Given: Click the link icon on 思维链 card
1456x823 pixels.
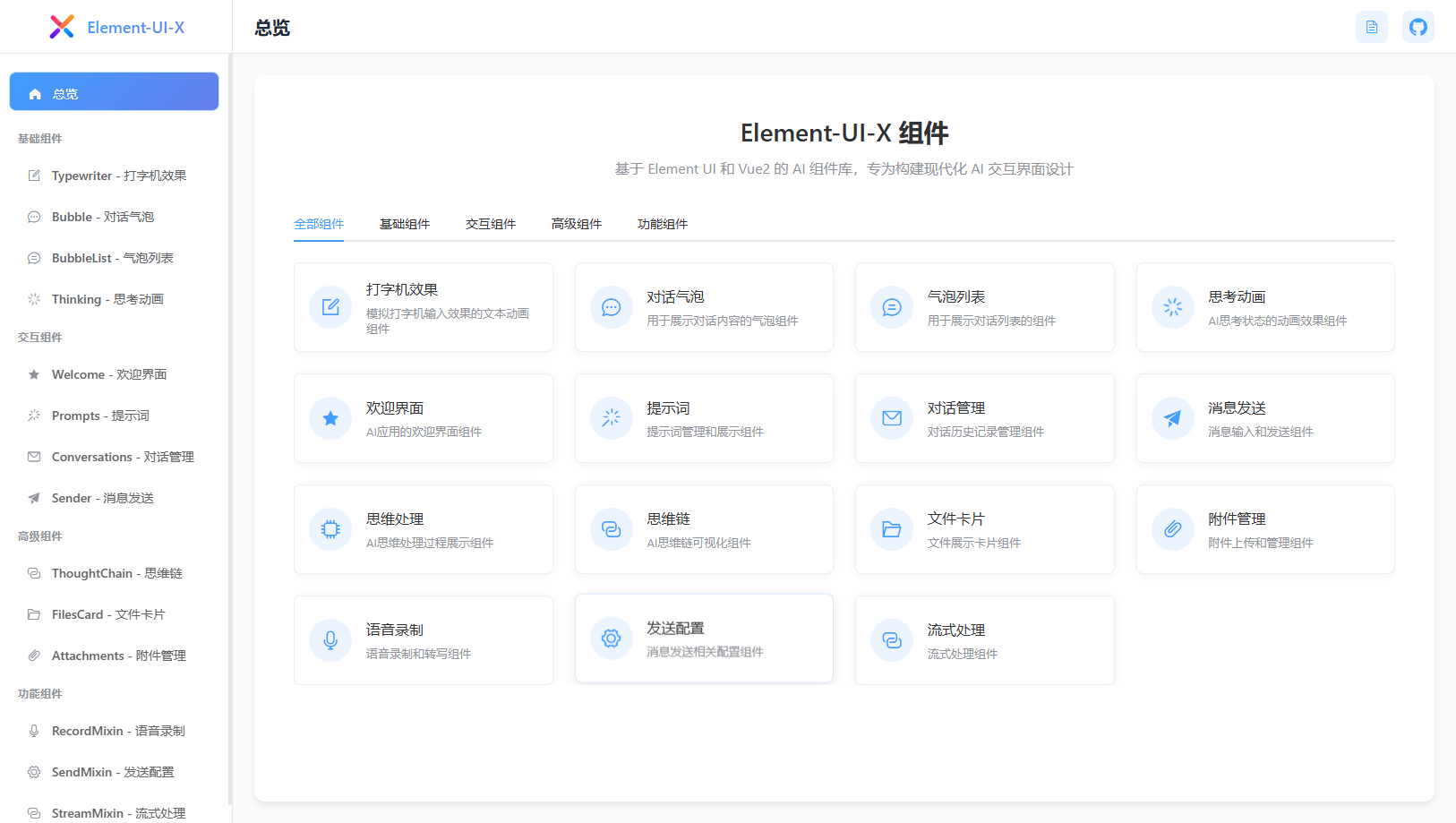Looking at the screenshot, I should pyautogui.click(x=612, y=529).
